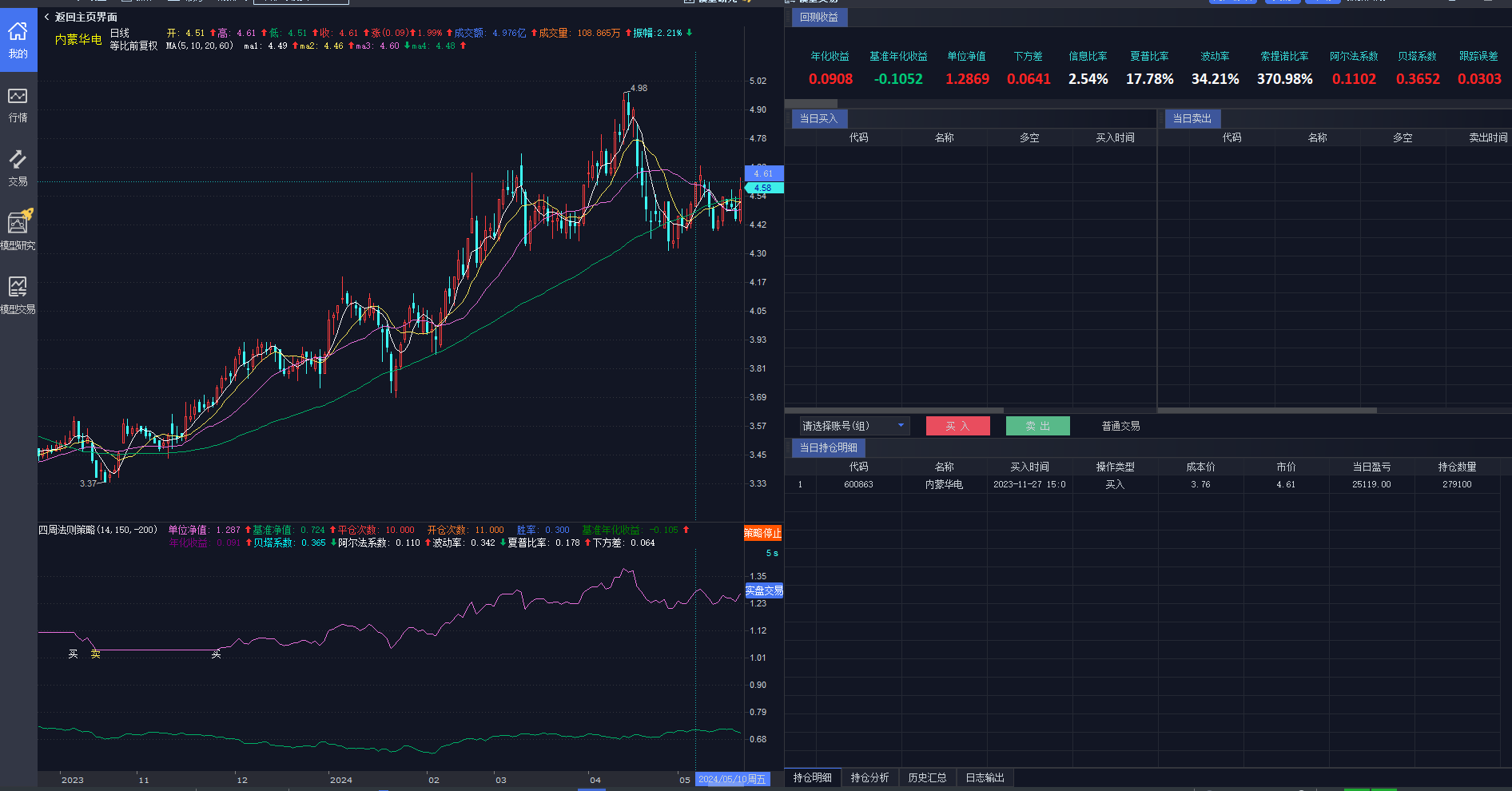Select the 3.76 cost price cell
This screenshot has height=791, width=1512.
(1200, 484)
